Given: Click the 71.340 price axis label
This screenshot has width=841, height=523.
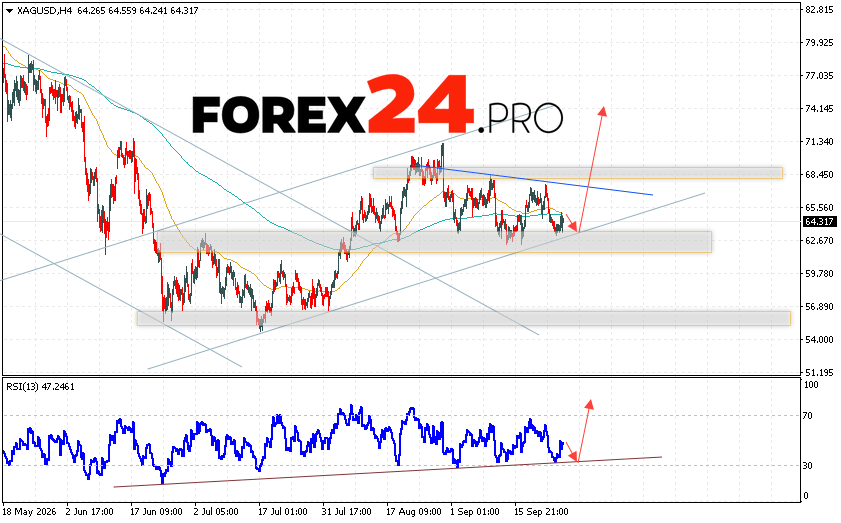Looking at the screenshot, I should (x=819, y=142).
